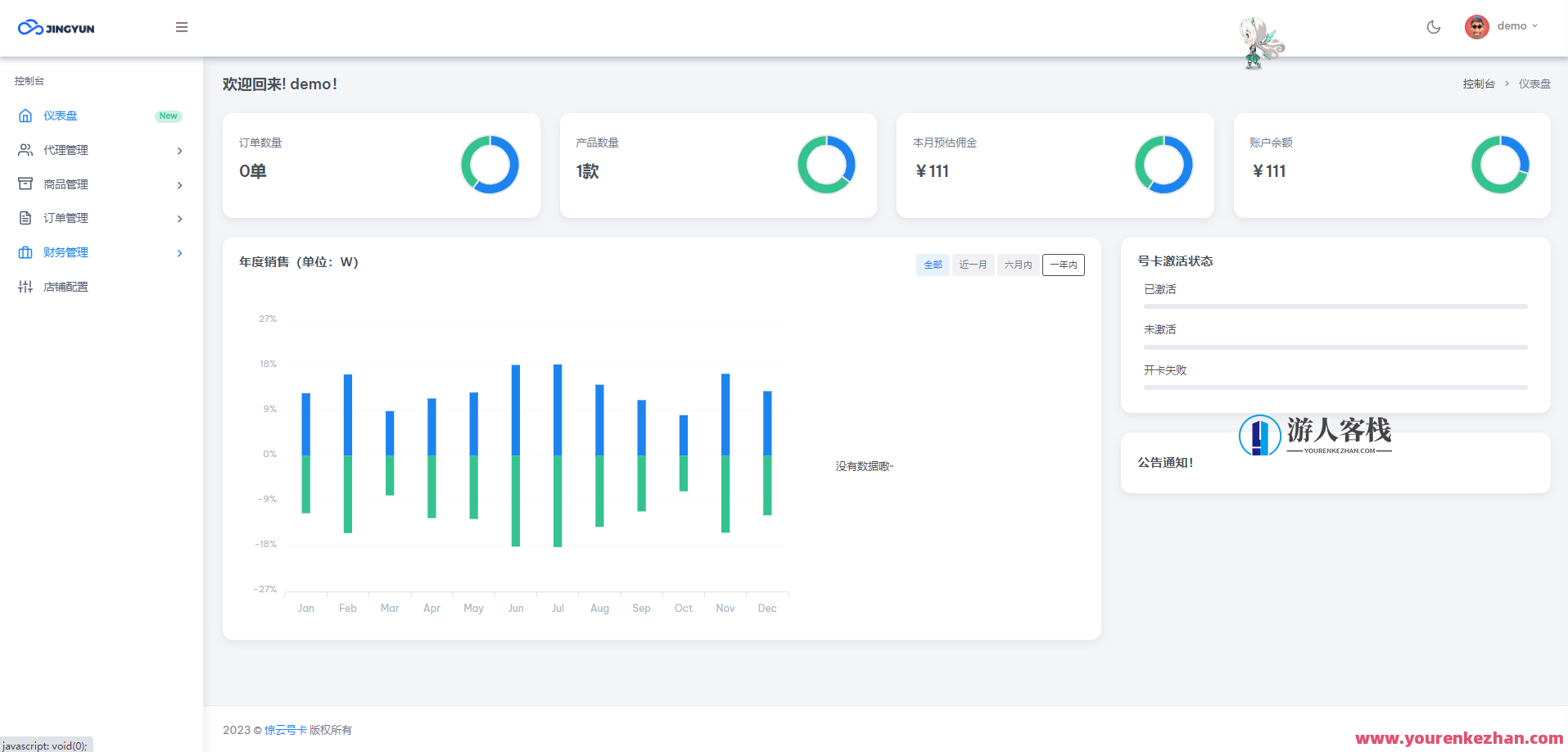1568x752 pixels.
Task: Switch chart range to 六月内
Action: tap(1018, 265)
